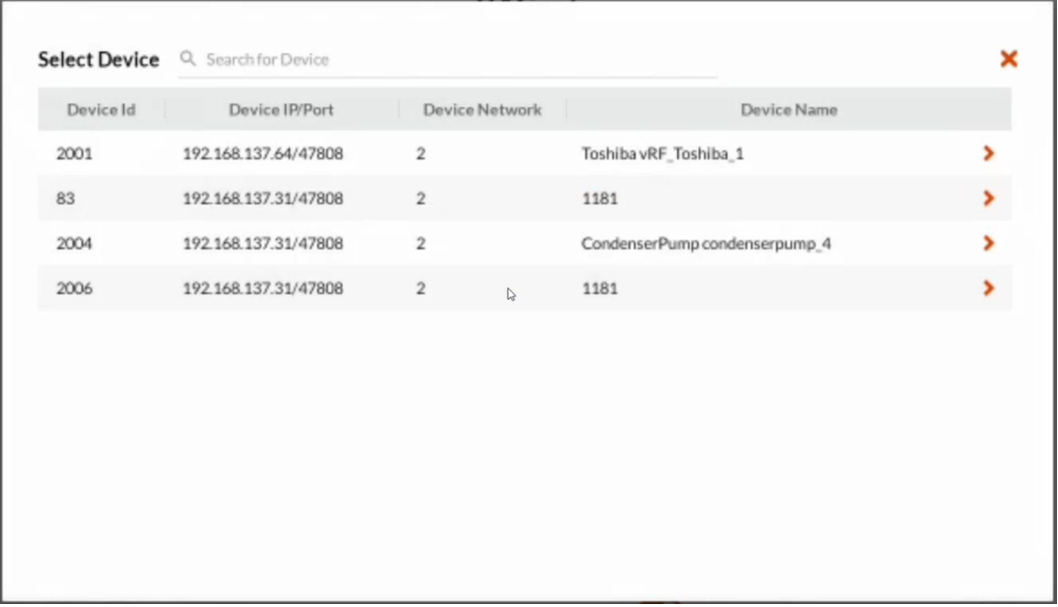Open device 83 with its arrow

pos(989,198)
